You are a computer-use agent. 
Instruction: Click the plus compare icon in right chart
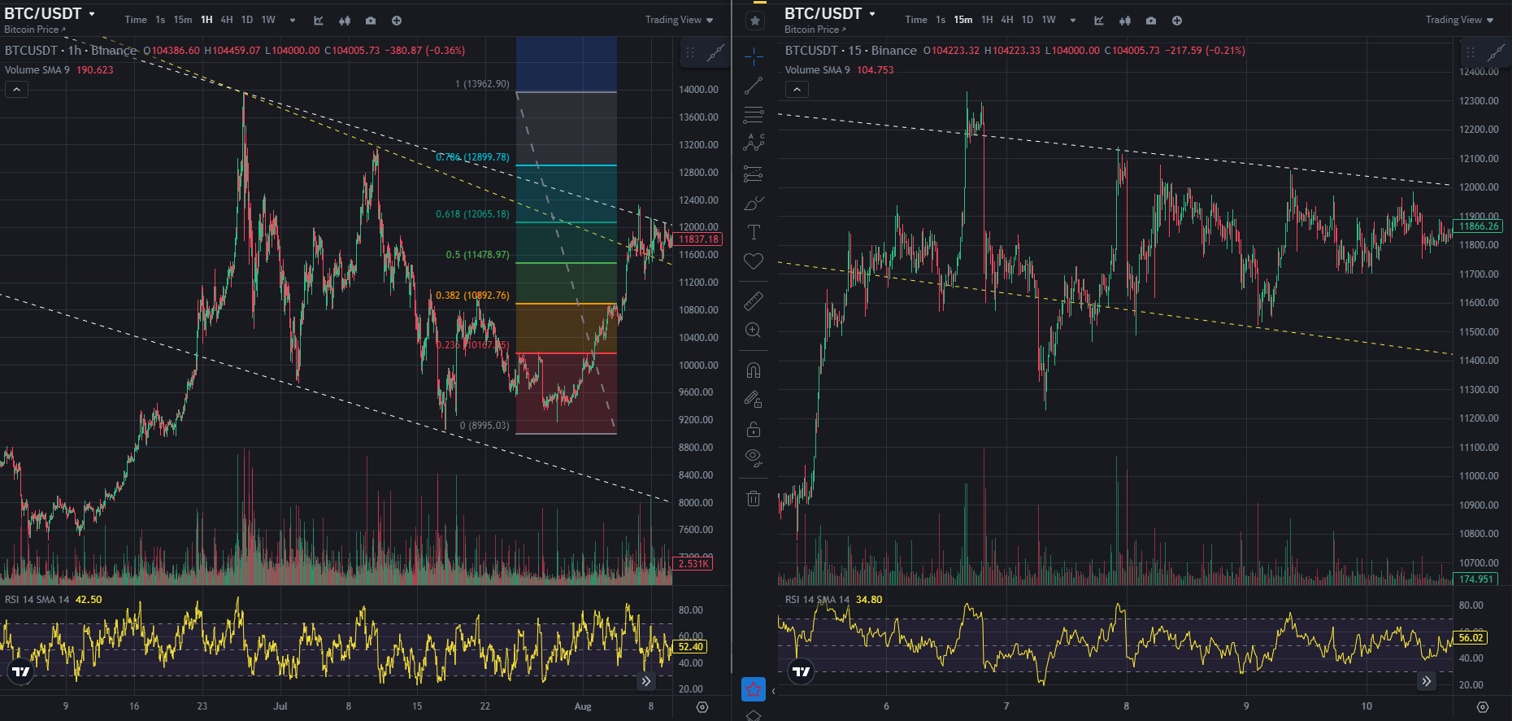pyautogui.click(x=1177, y=20)
